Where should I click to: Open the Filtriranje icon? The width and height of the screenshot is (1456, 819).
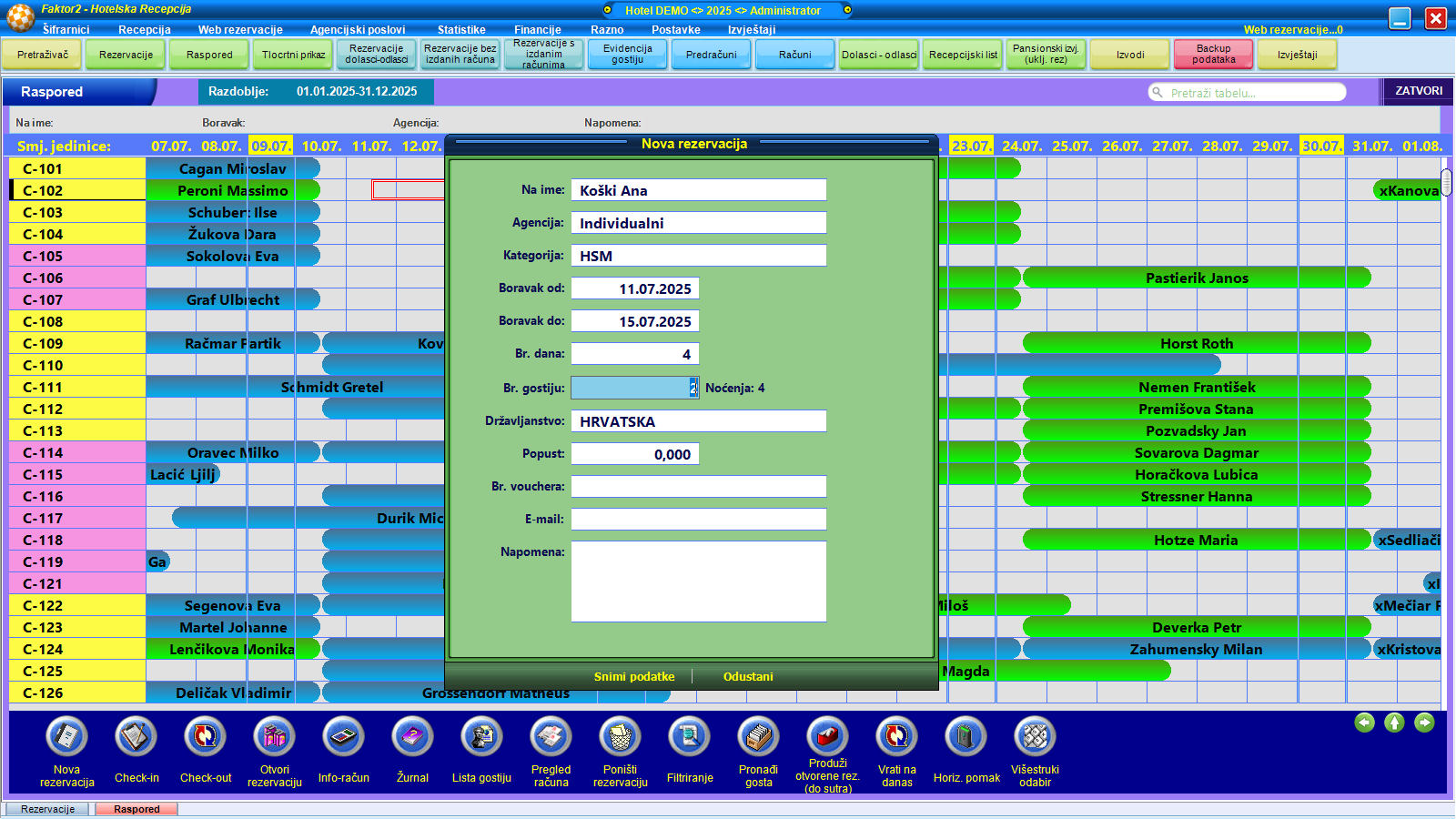click(690, 737)
